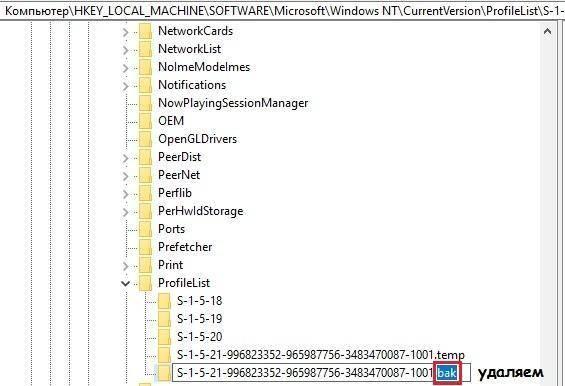565x386 pixels.
Task: Select the S-1-5-18 subkey label
Action: [200, 301]
